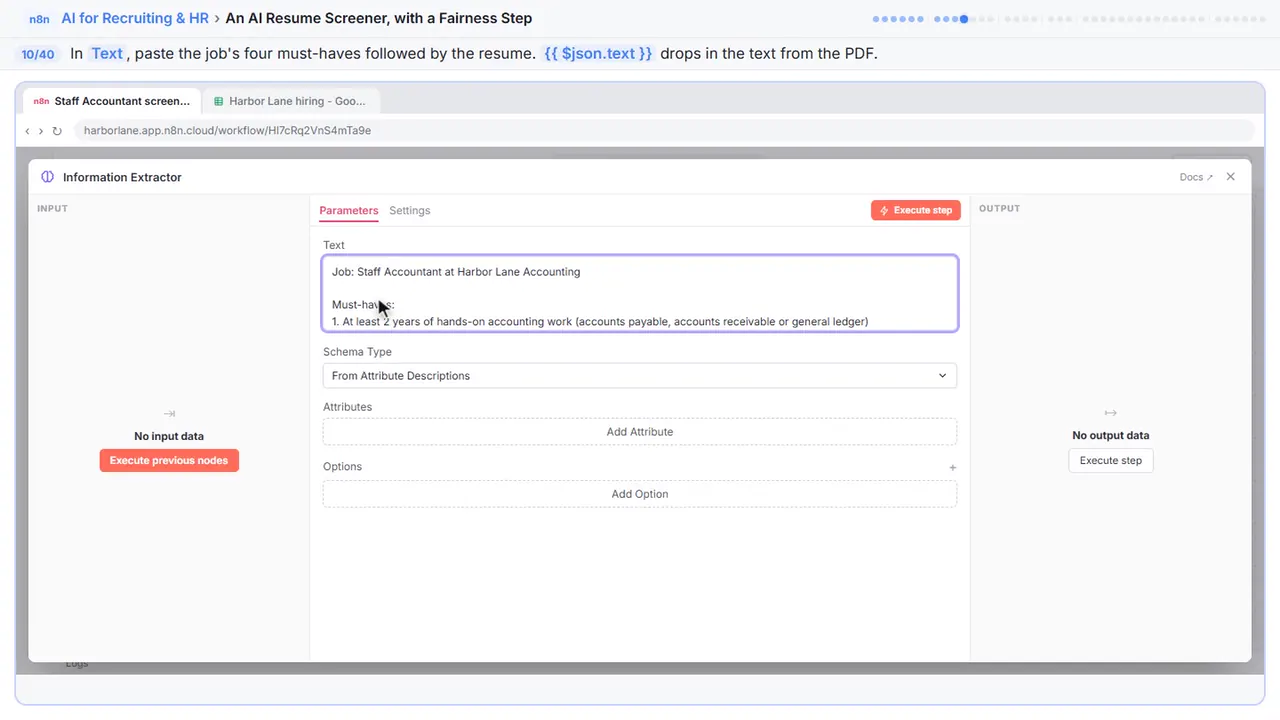Viewport: 1280px width, 720px height.
Task: Switch to the Staff Accountant screener tab
Action: (x=112, y=101)
